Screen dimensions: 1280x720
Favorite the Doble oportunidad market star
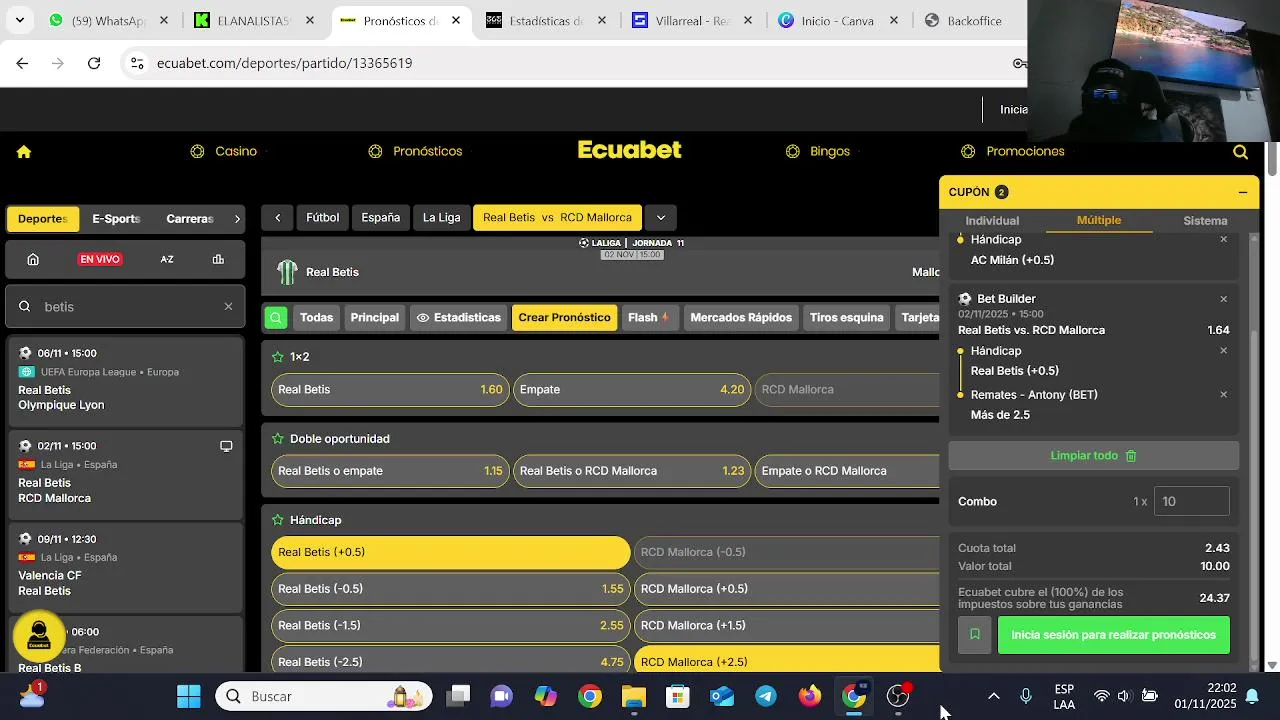pos(278,439)
